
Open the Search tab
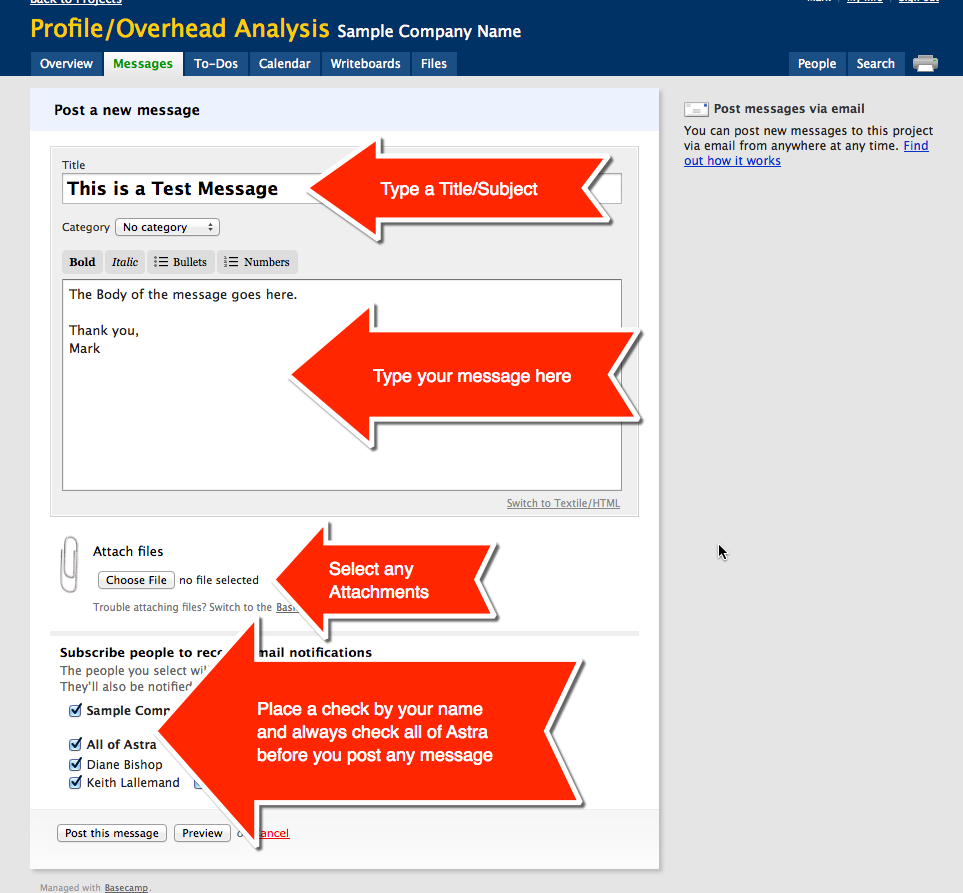click(x=876, y=64)
